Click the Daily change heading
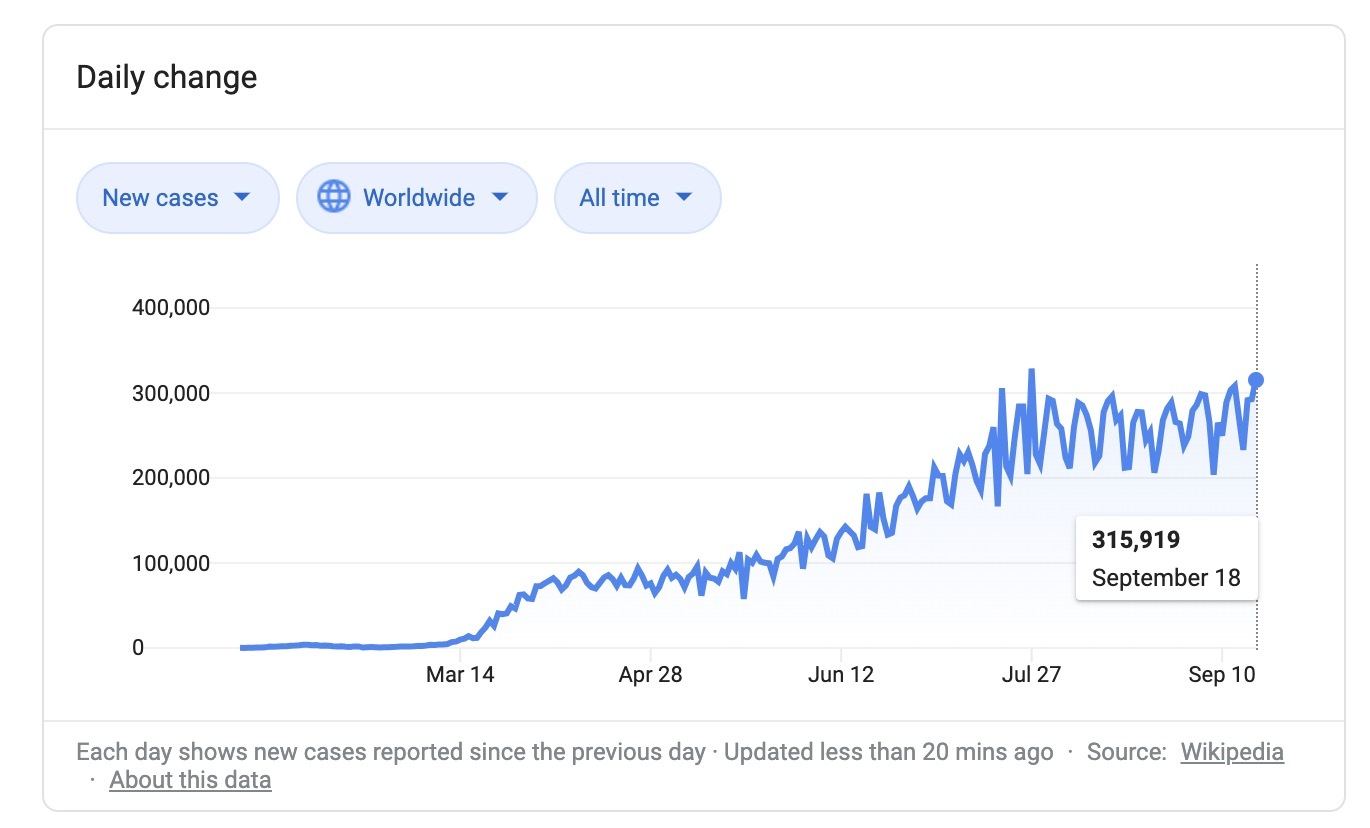 [x=167, y=77]
